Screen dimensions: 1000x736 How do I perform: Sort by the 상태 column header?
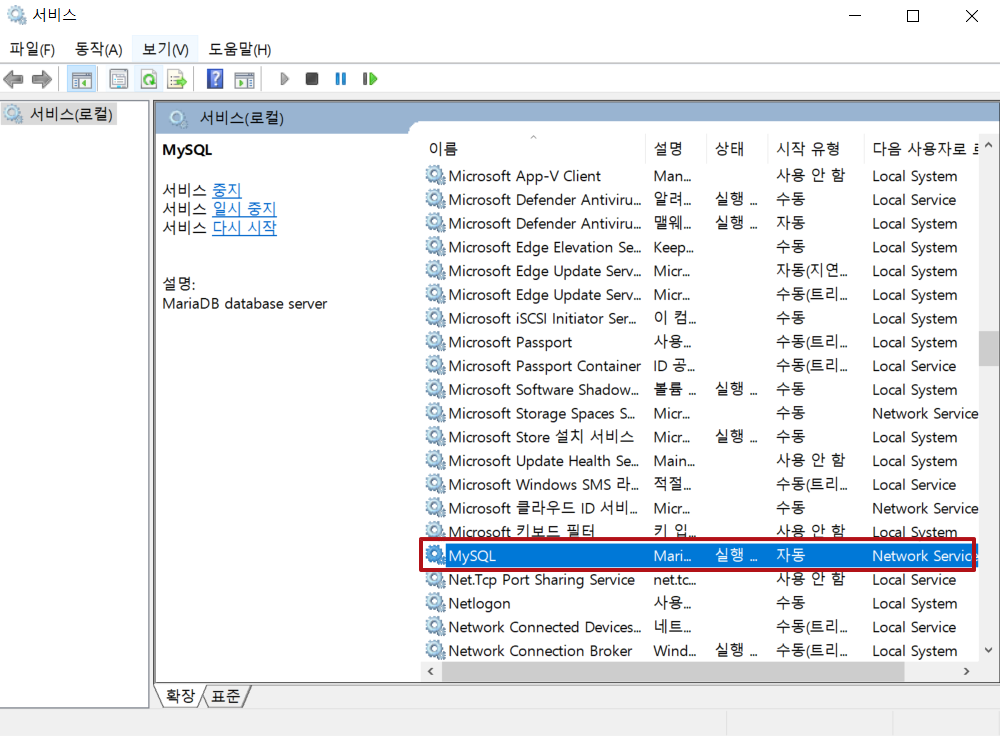click(737, 149)
